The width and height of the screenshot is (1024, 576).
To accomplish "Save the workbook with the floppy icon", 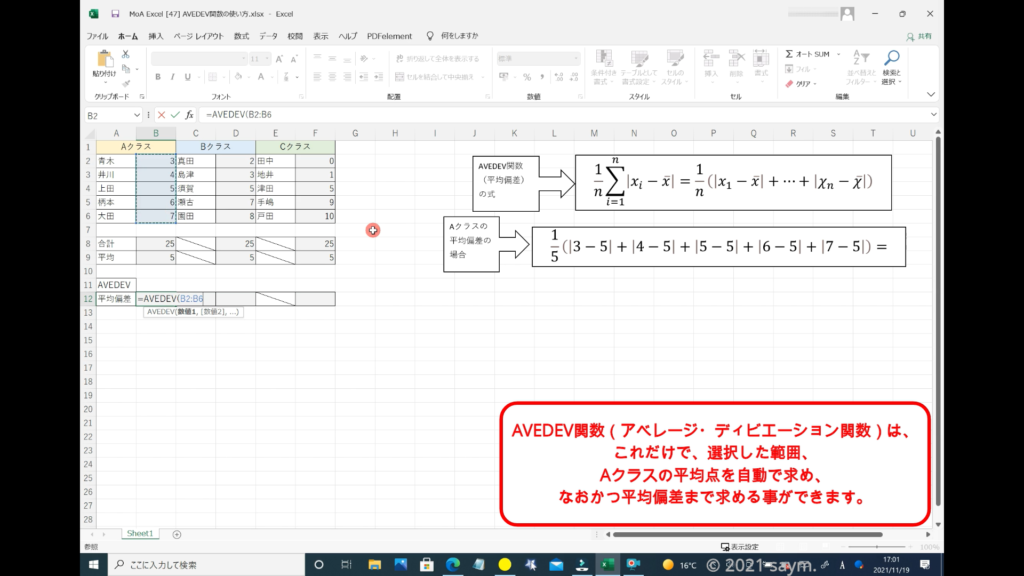I will 116,14.
